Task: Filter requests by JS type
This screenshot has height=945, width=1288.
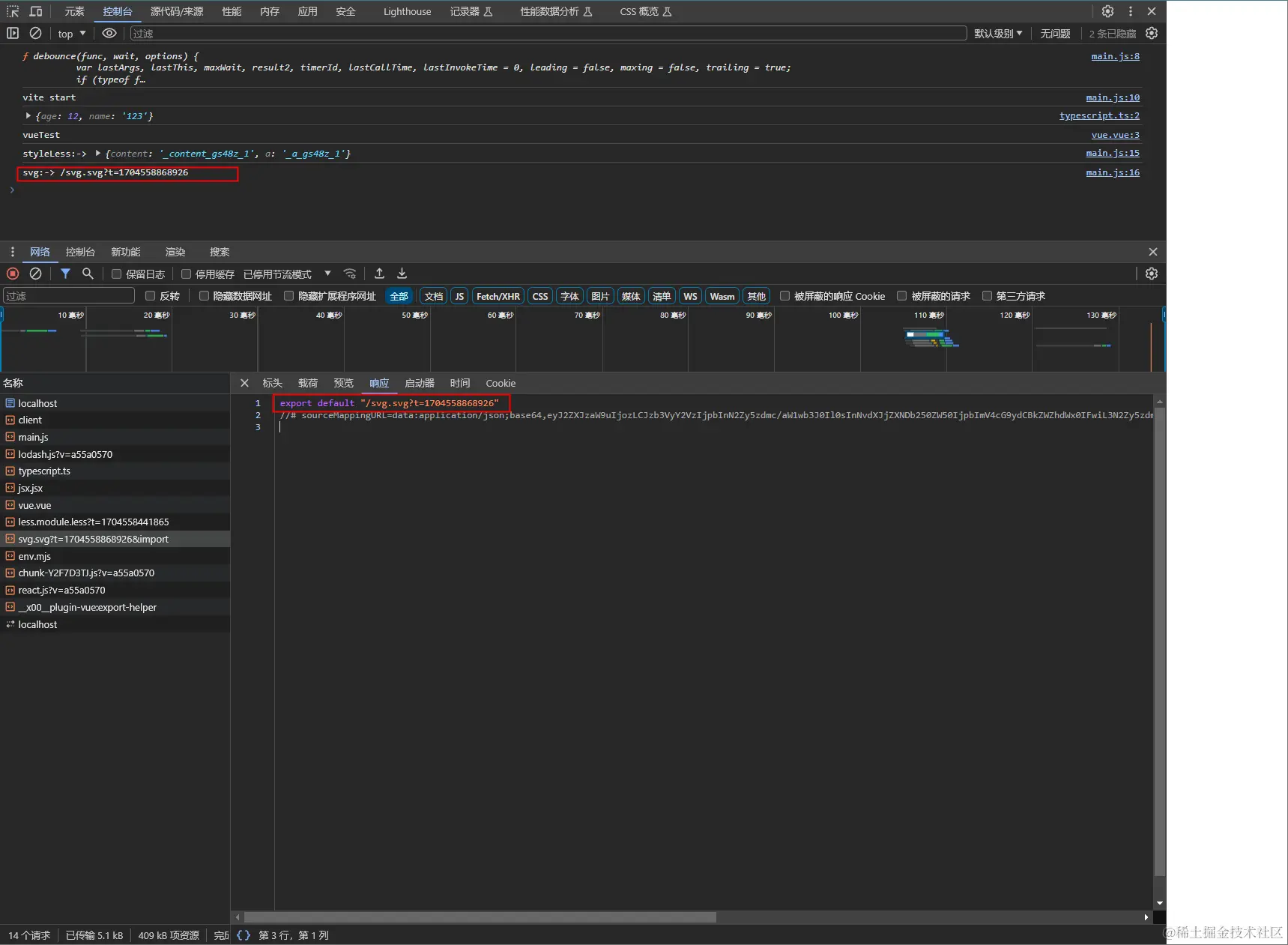Action: [459, 296]
